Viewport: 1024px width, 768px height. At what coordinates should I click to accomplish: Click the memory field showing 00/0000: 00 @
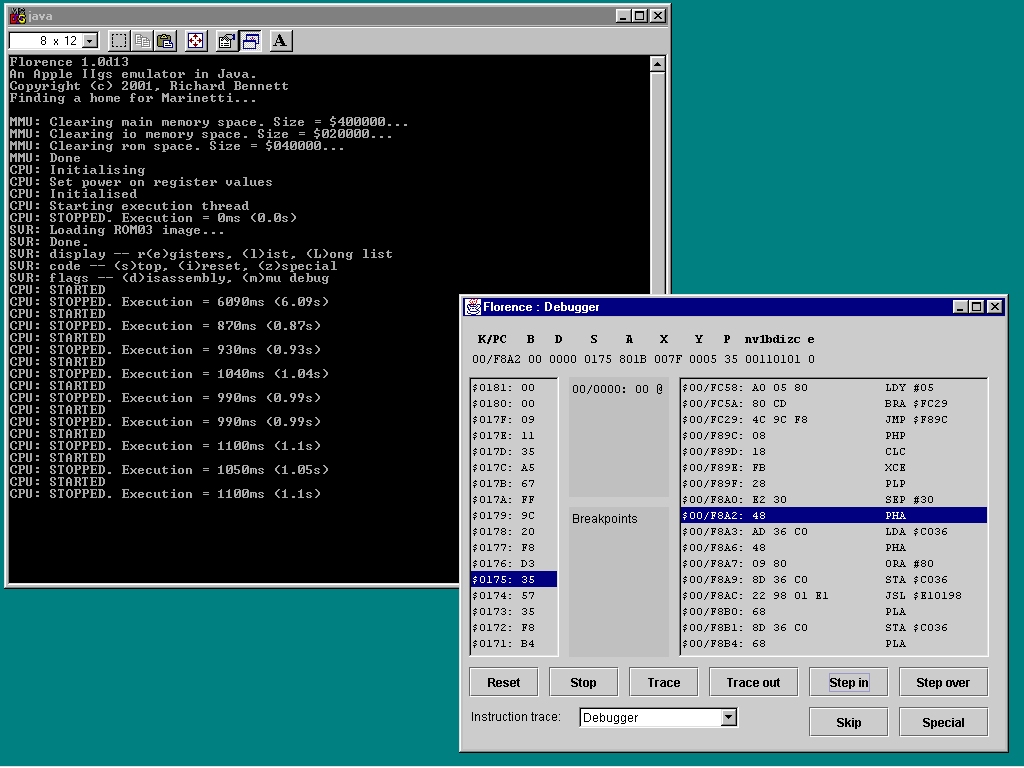coord(618,389)
